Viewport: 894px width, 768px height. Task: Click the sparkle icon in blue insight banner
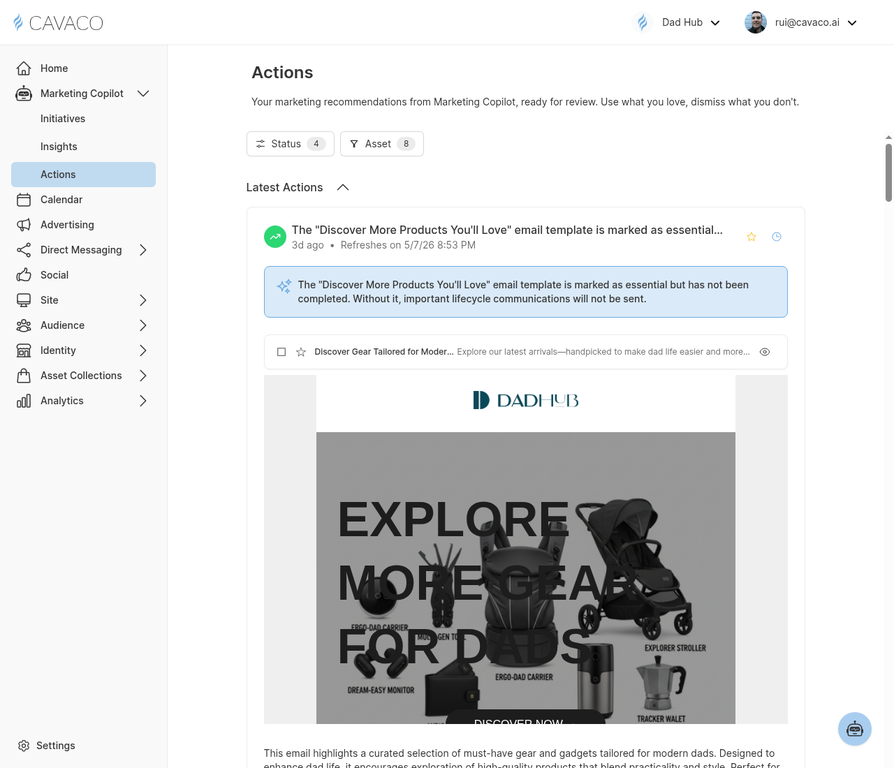coord(284,286)
